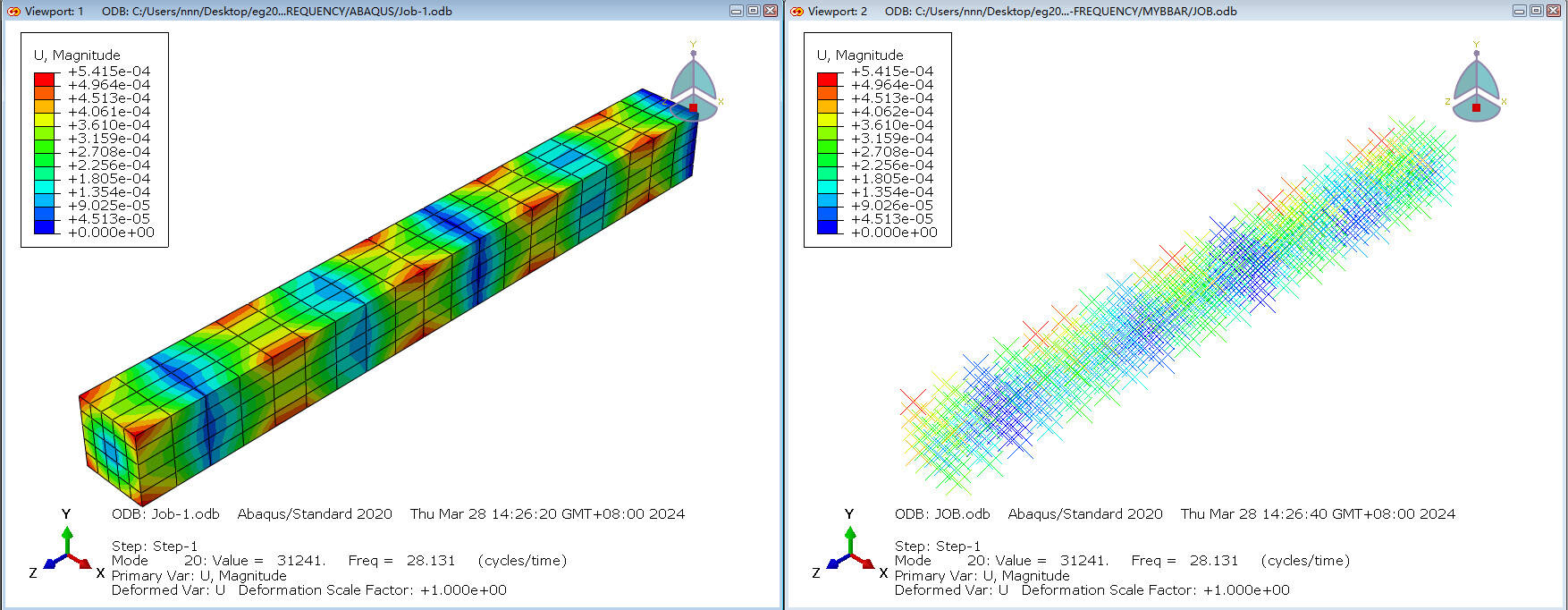This screenshot has width=1568, height=610.
Task: Click 'Freq = 28.131' text in Viewport 1
Action: 401,561
